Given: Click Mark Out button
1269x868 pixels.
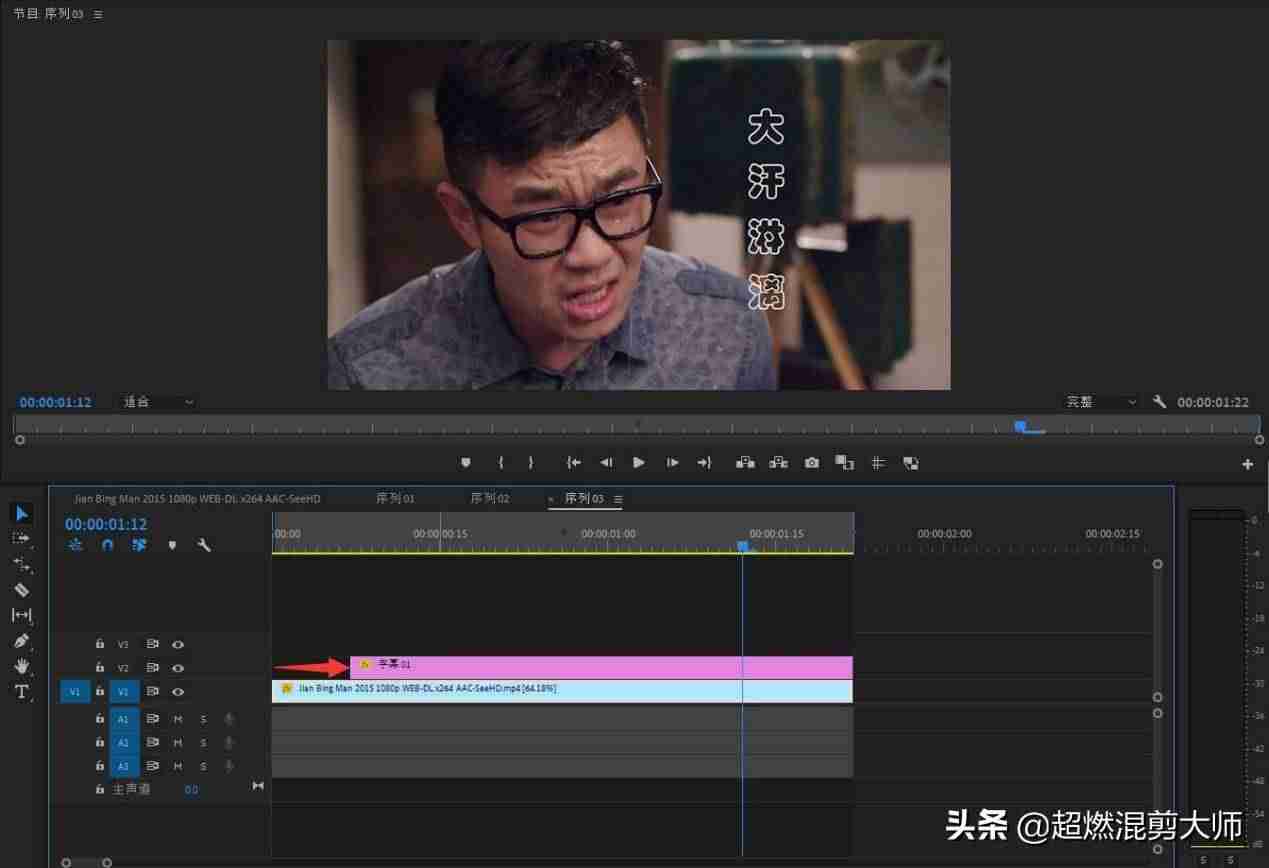Looking at the screenshot, I should (x=531, y=463).
